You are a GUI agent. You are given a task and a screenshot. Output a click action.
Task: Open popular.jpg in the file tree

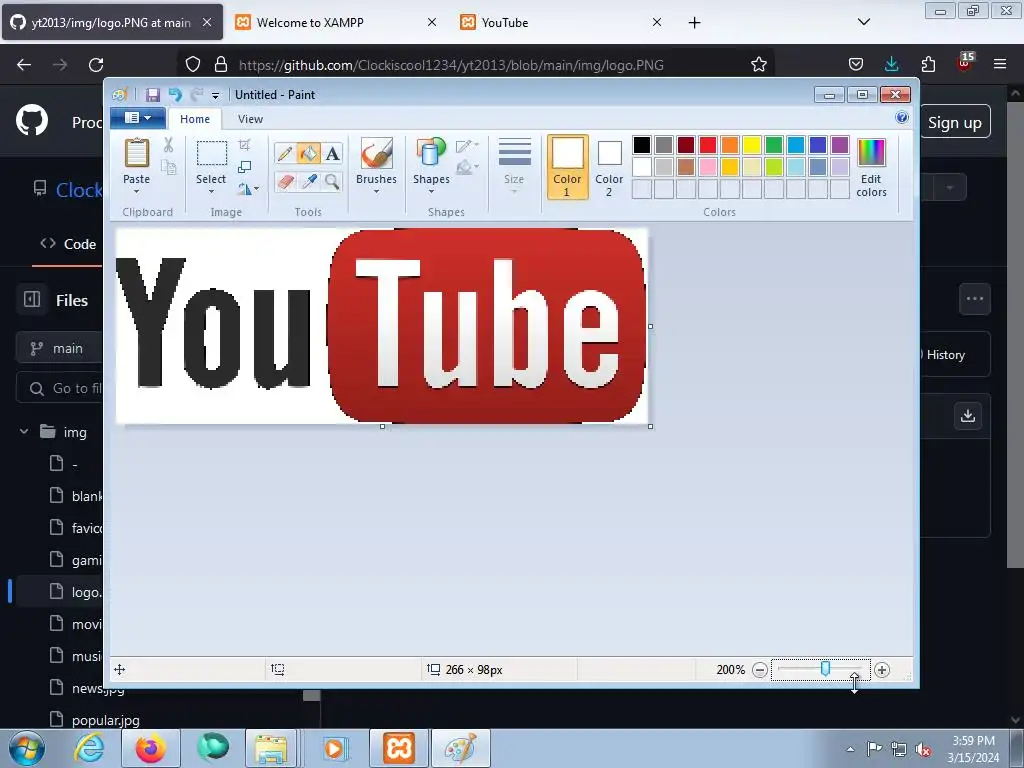[x=105, y=720]
